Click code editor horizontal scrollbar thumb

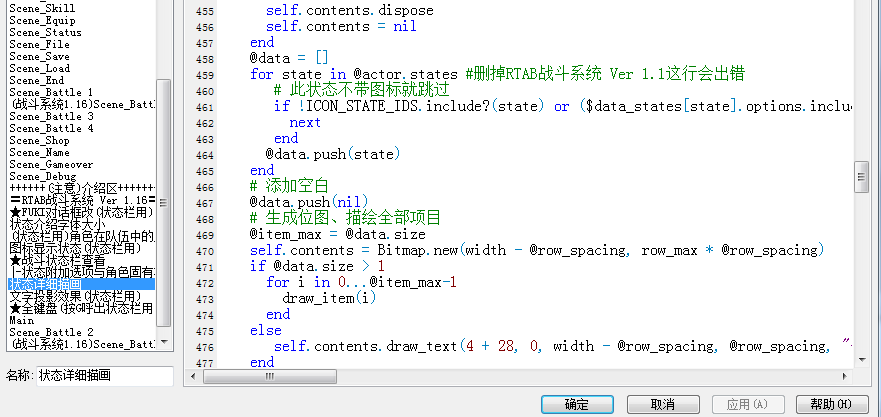point(270,376)
